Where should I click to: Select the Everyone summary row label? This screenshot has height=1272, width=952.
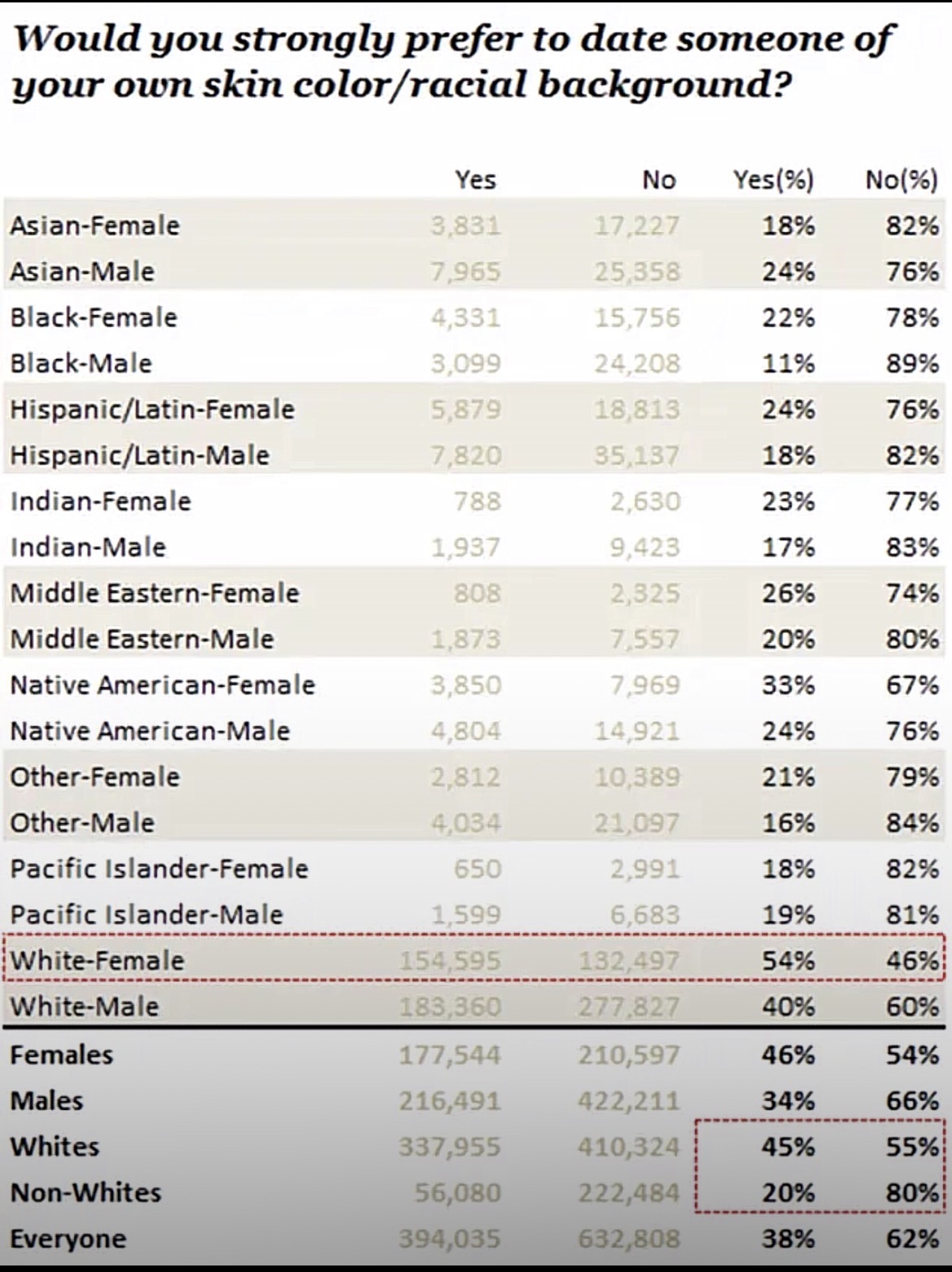68,1239
